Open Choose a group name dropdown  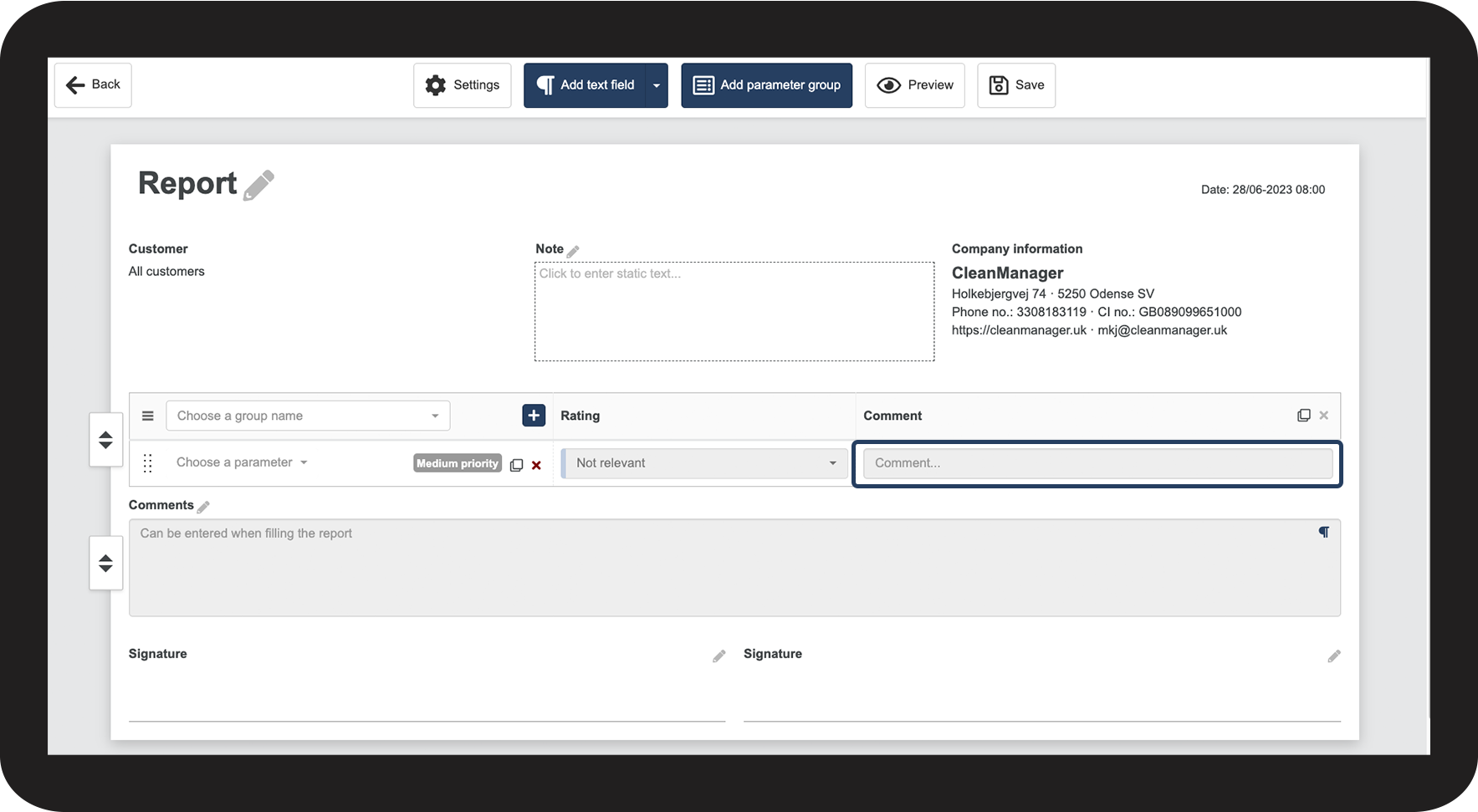[x=308, y=416]
